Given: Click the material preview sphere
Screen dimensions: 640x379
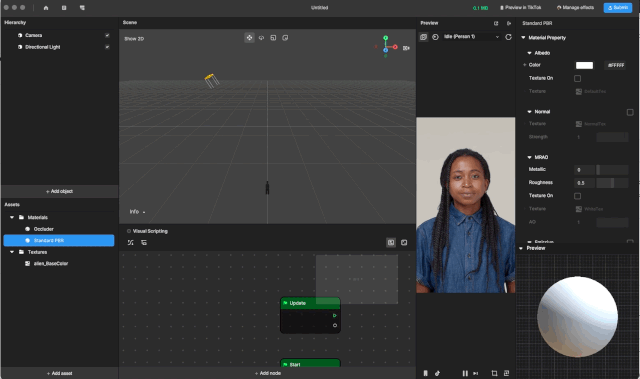Looking at the screenshot, I should [x=577, y=317].
